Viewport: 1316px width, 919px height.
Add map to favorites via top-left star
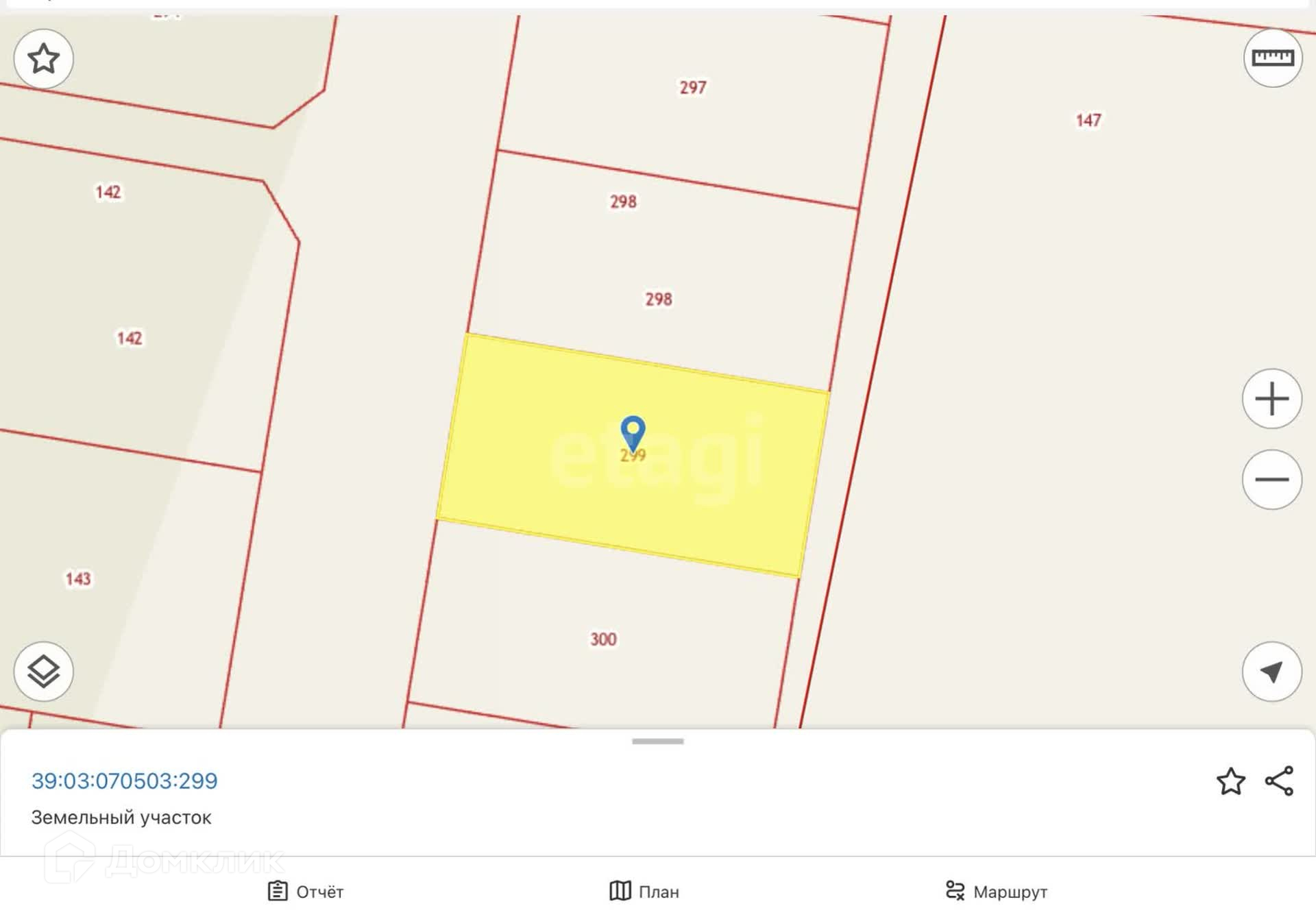tap(43, 59)
